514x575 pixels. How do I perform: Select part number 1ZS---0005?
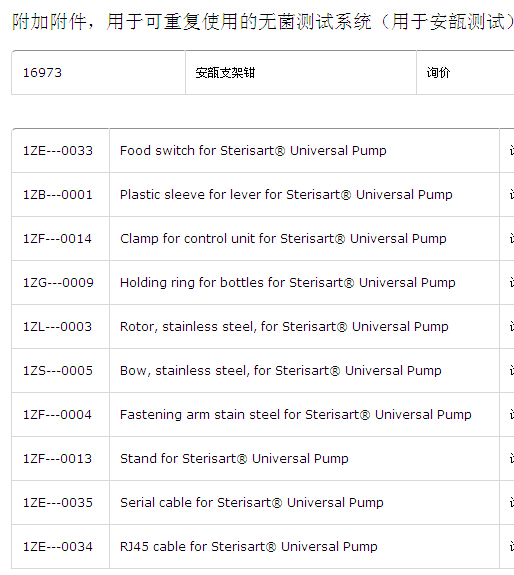tap(58, 371)
